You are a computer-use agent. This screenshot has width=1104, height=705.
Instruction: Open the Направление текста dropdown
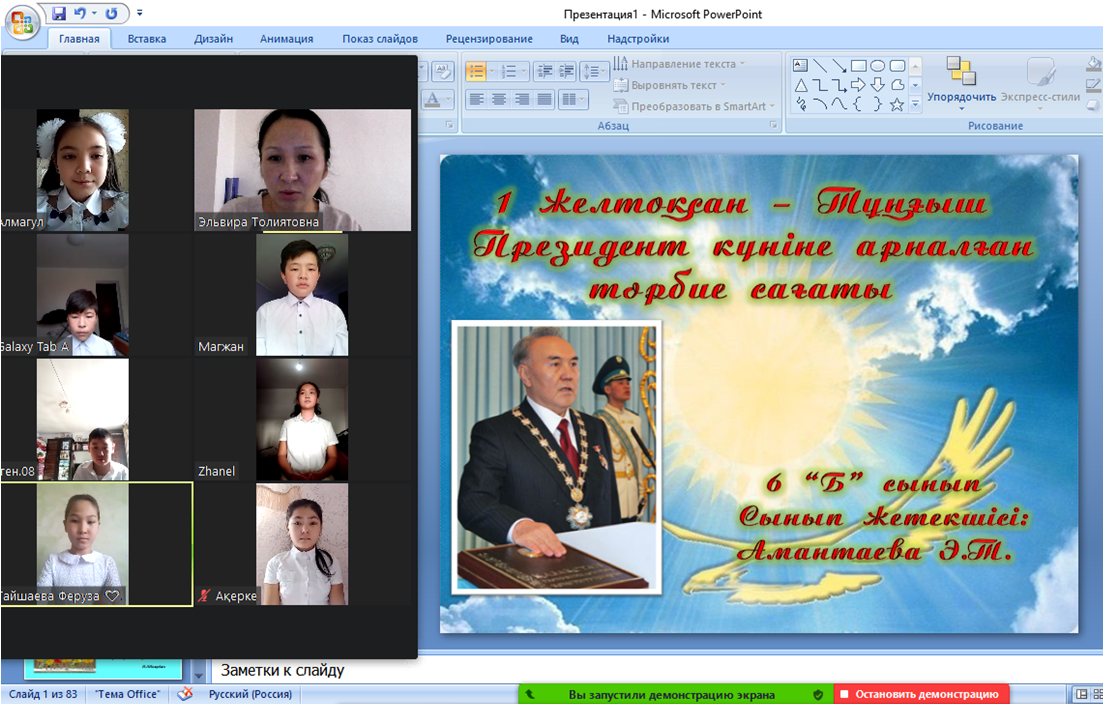point(680,64)
